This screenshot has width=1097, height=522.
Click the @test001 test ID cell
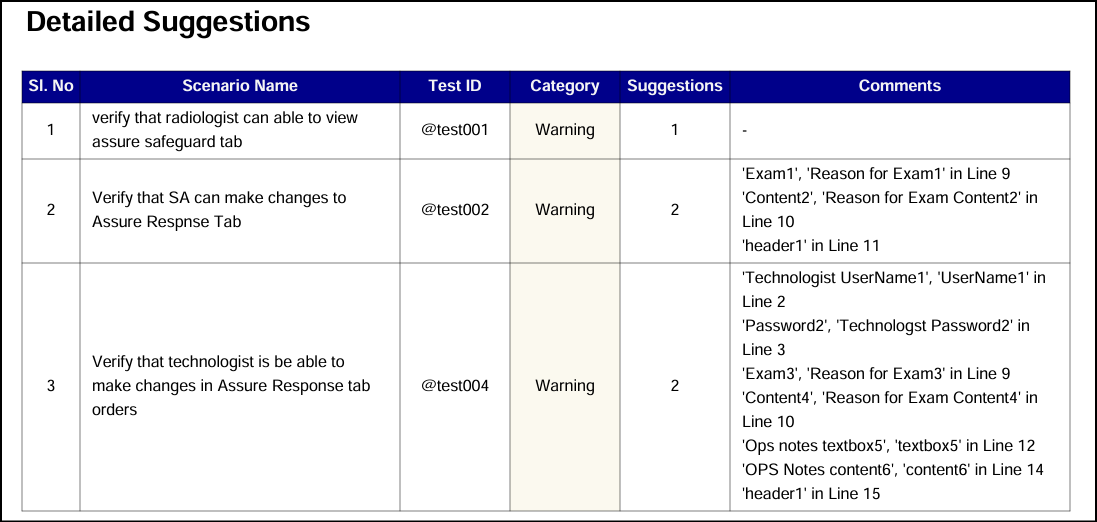click(x=455, y=130)
